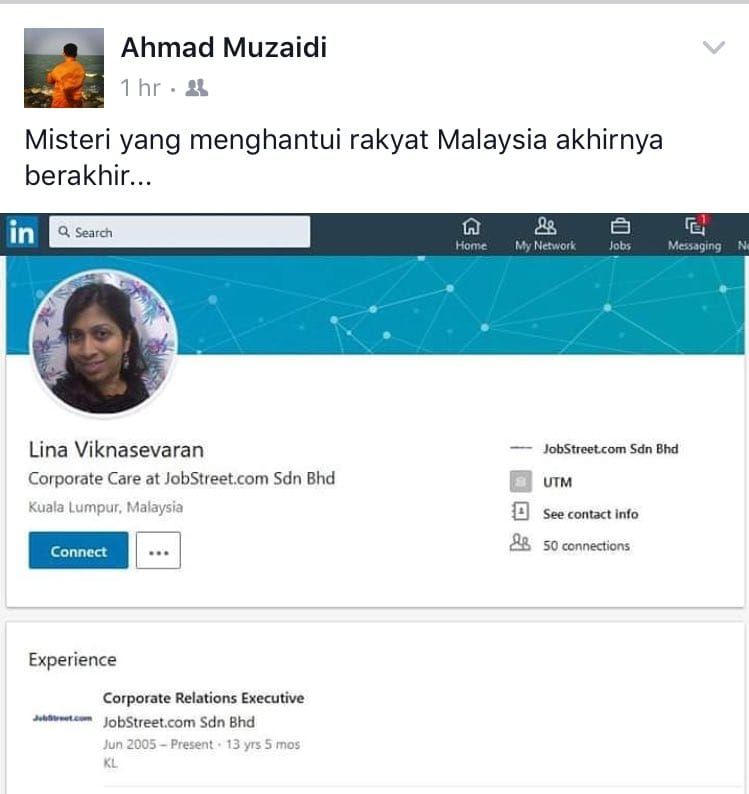Click the friends audience icon beside 1 hr

click(x=196, y=88)
